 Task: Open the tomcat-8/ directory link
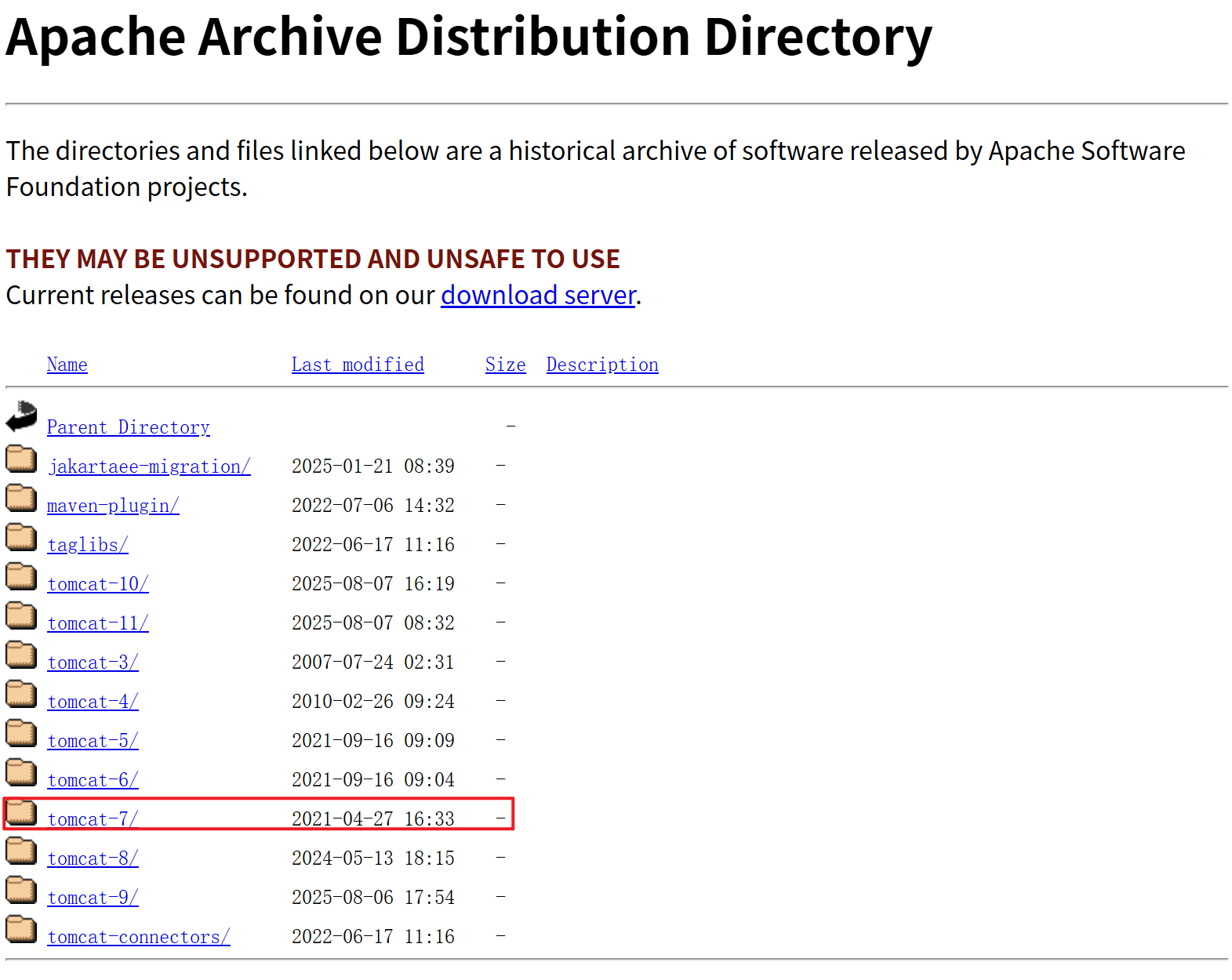pyautogui.click(x=93, y=858)
